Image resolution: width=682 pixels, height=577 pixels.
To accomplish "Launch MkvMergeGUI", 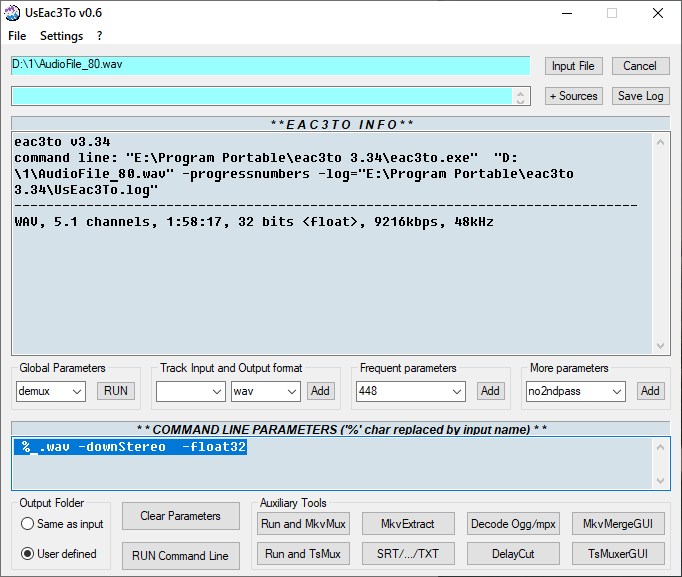I will pos(618,524).
